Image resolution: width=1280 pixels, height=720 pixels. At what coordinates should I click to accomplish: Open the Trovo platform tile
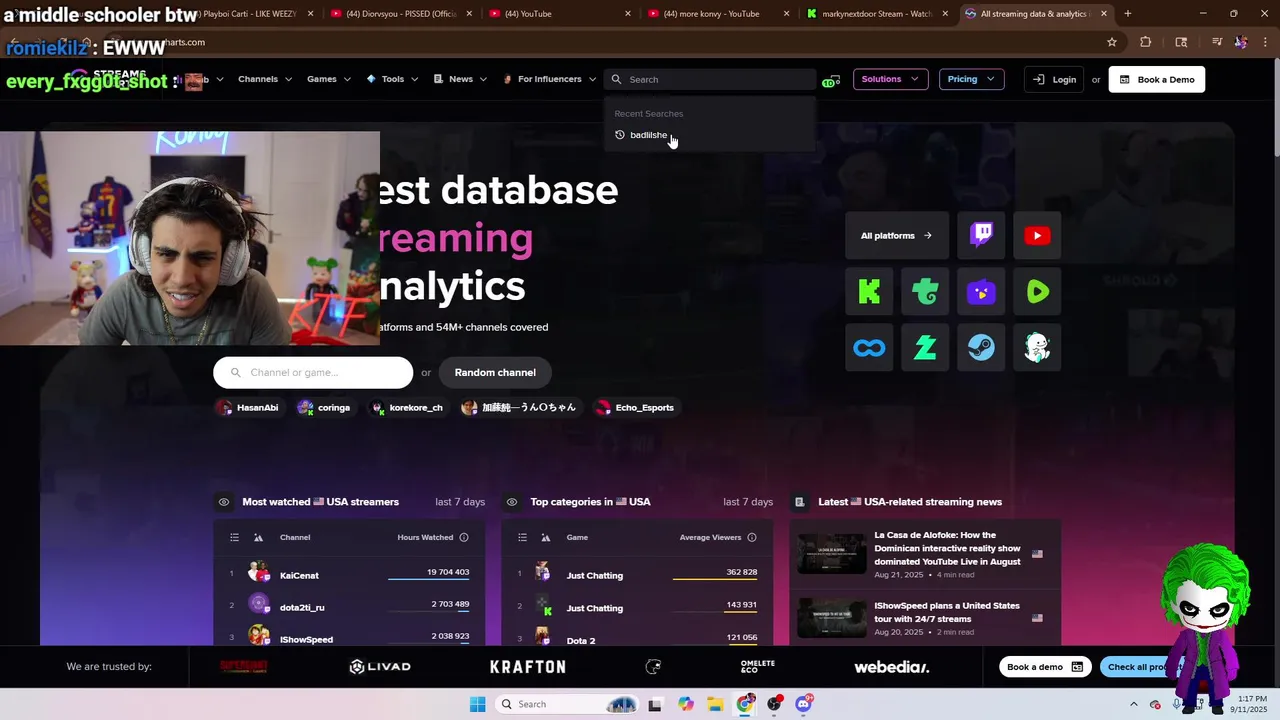pos(925,292)
